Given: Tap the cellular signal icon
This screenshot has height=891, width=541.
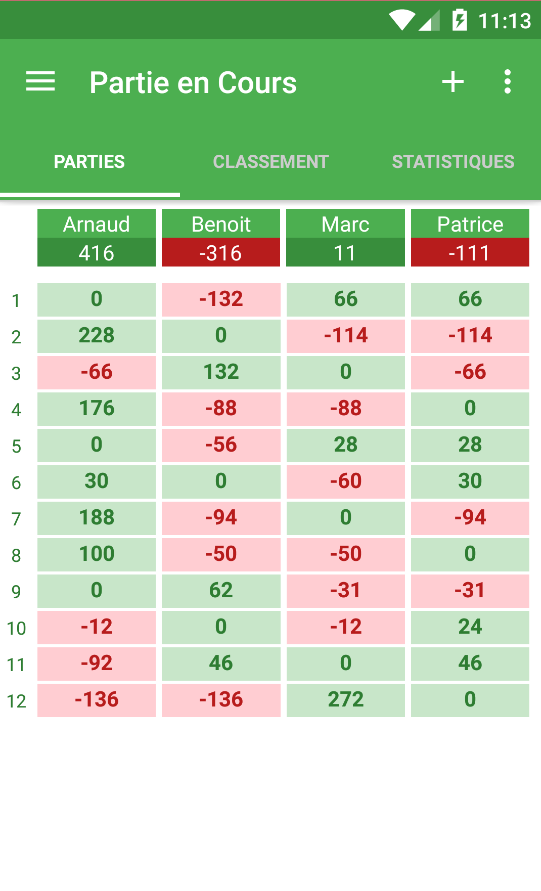Looking at the screenshot, I should [x=429, y=21].
